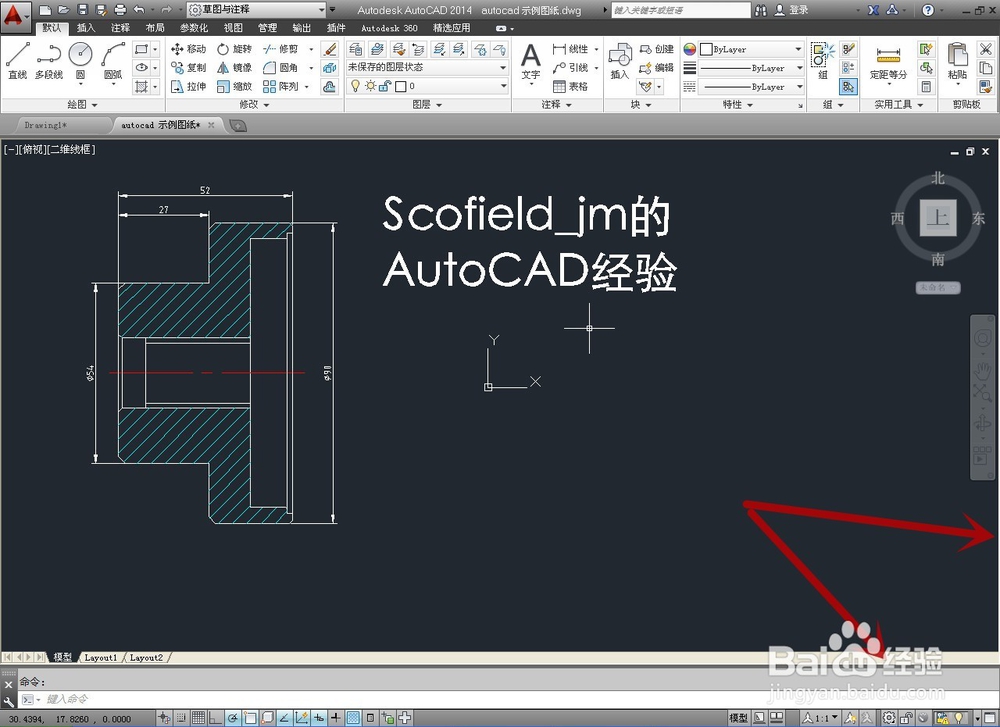This screenshot has height=727, width=1000.
Task: Click the Plot/Print icon in quick access toolbar
Action: click(x=120, y=10)
